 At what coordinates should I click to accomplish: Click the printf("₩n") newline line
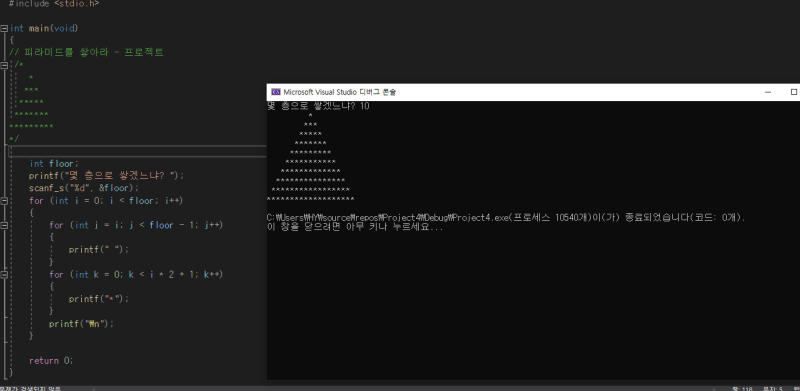[82, 324]
